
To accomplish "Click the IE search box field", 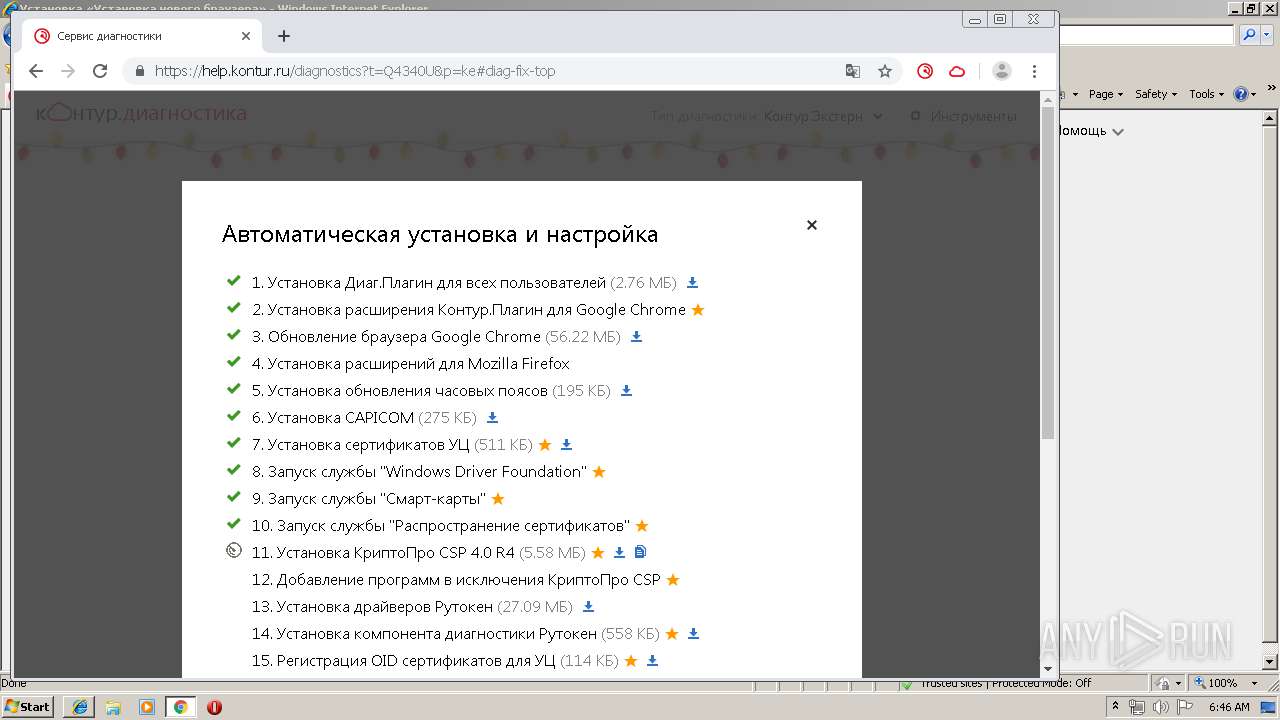I will click(x=1146, y=35).
